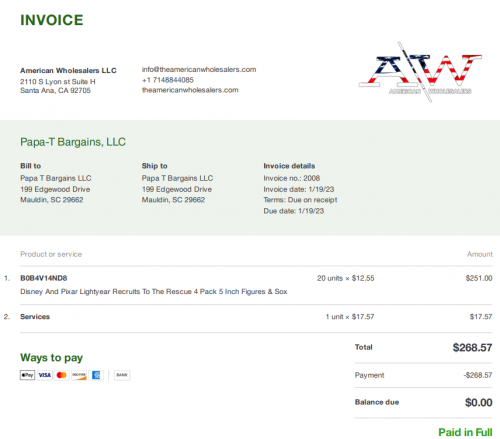Click Services line amount $17.57

coord(481,317)
